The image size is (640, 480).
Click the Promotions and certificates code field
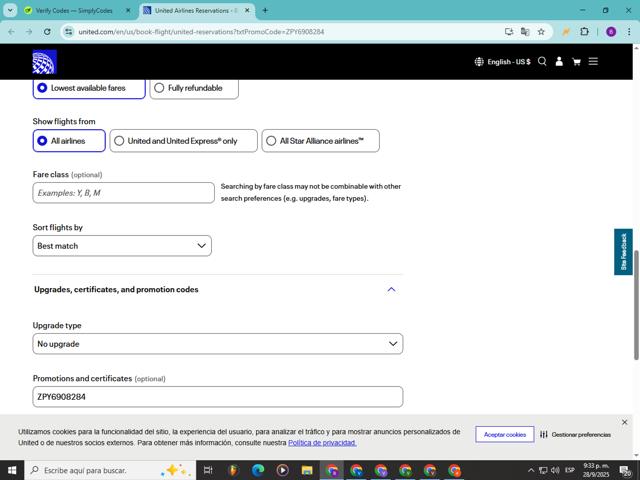218,397
